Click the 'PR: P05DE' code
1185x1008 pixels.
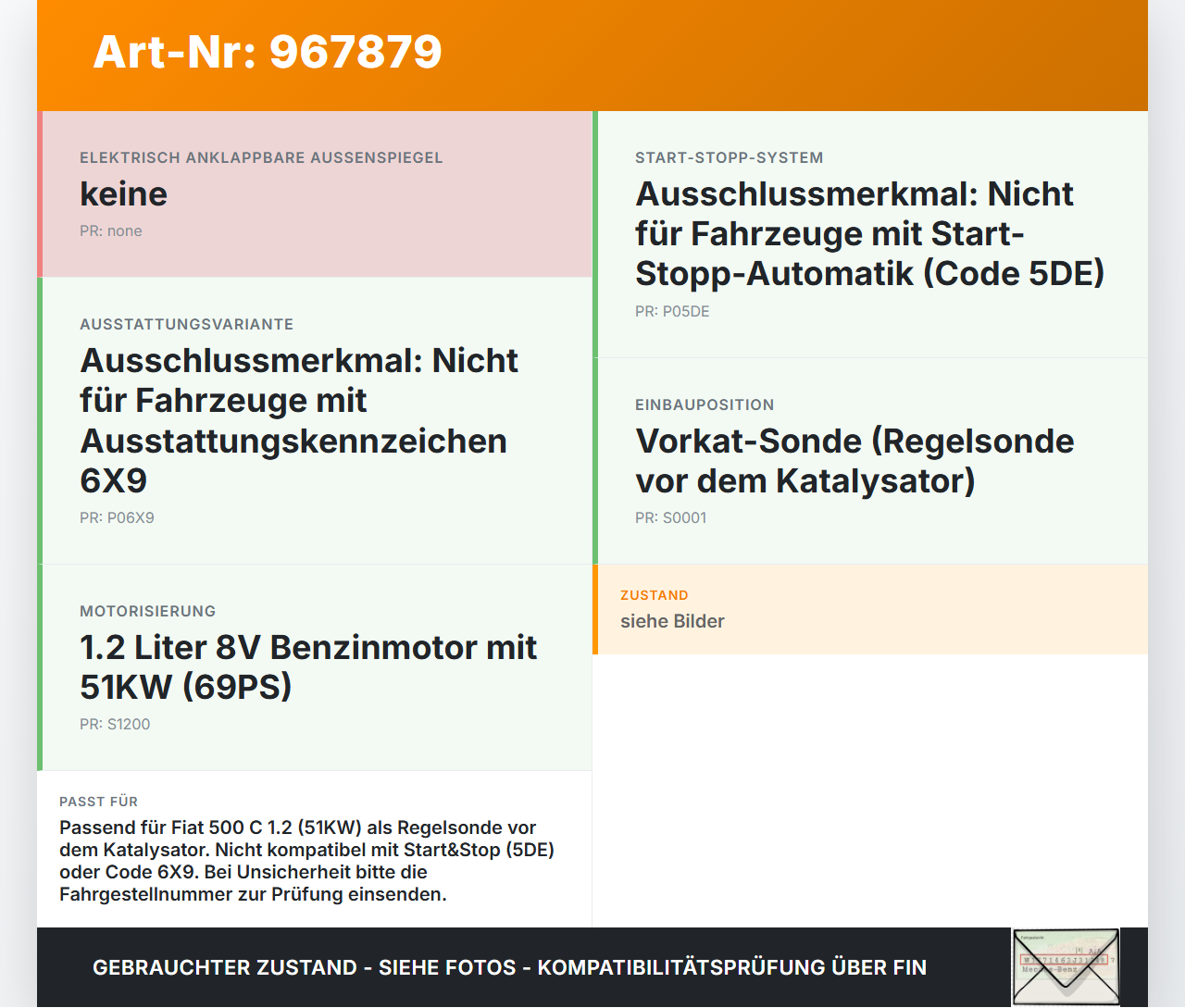point(672,312)
